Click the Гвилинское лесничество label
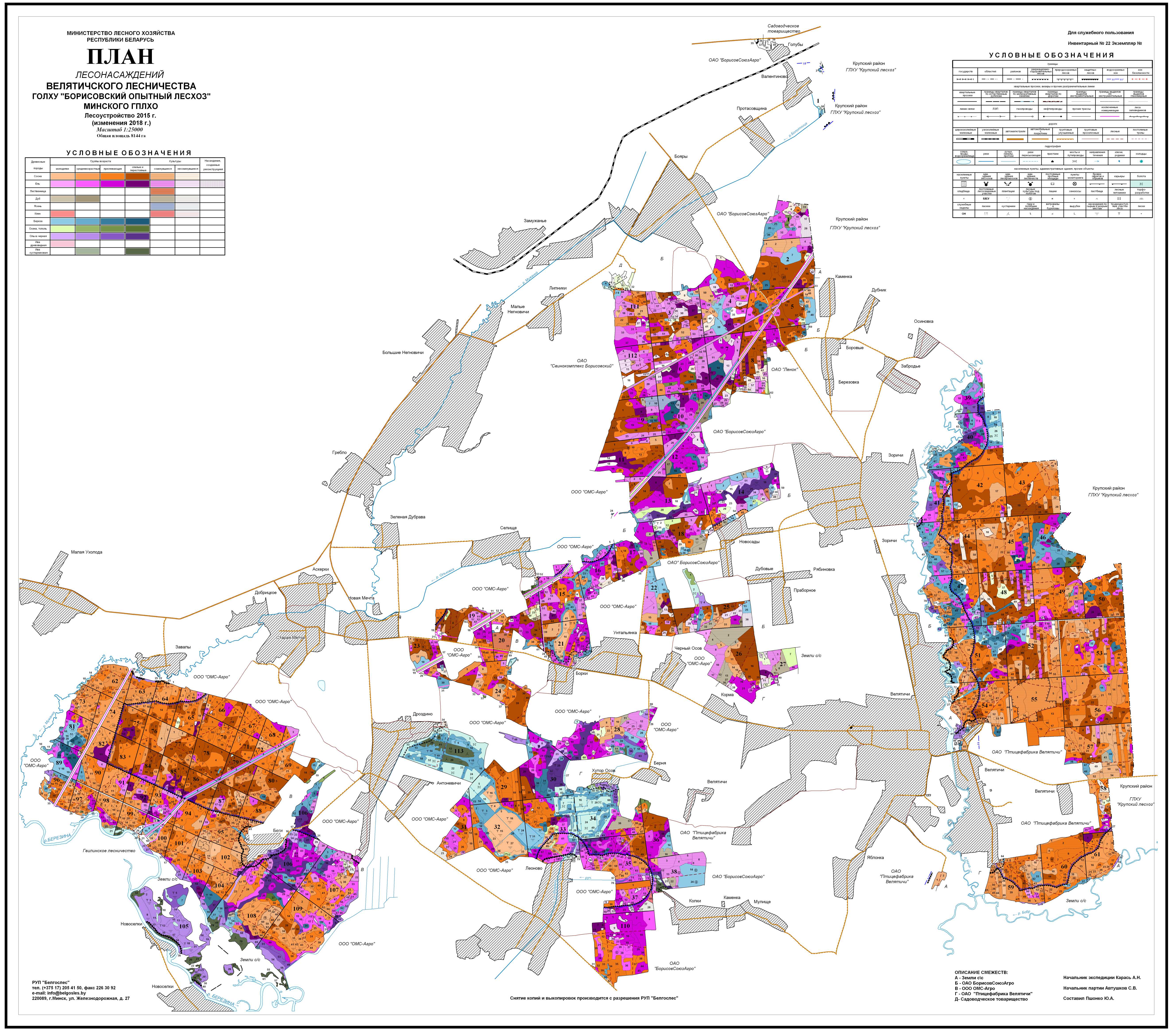 109,851
